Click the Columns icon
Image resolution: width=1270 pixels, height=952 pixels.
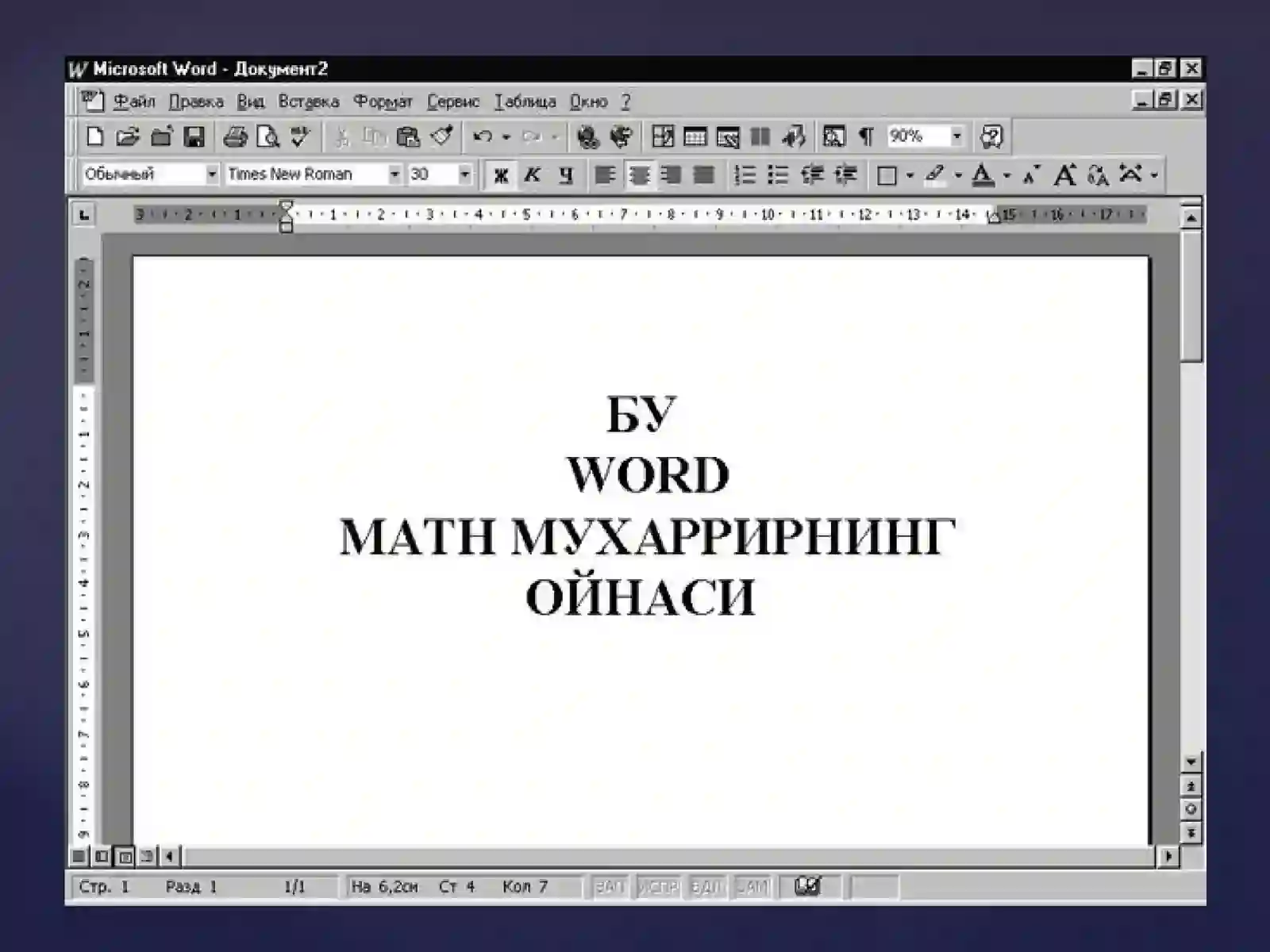click(x=760, y=136)
